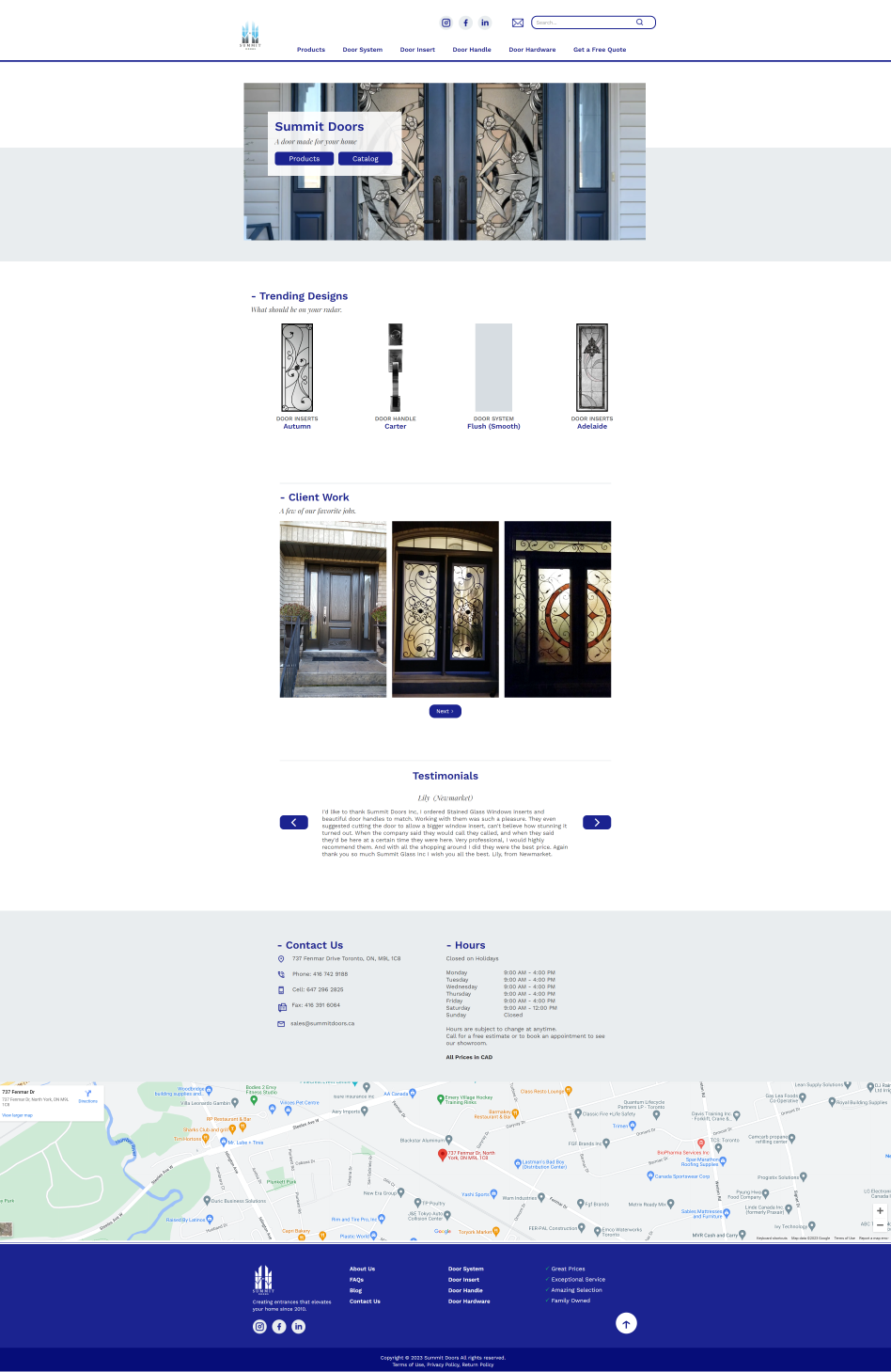
Task: Open the Adelaide door insert thumbnail
Action: (592, 368)
